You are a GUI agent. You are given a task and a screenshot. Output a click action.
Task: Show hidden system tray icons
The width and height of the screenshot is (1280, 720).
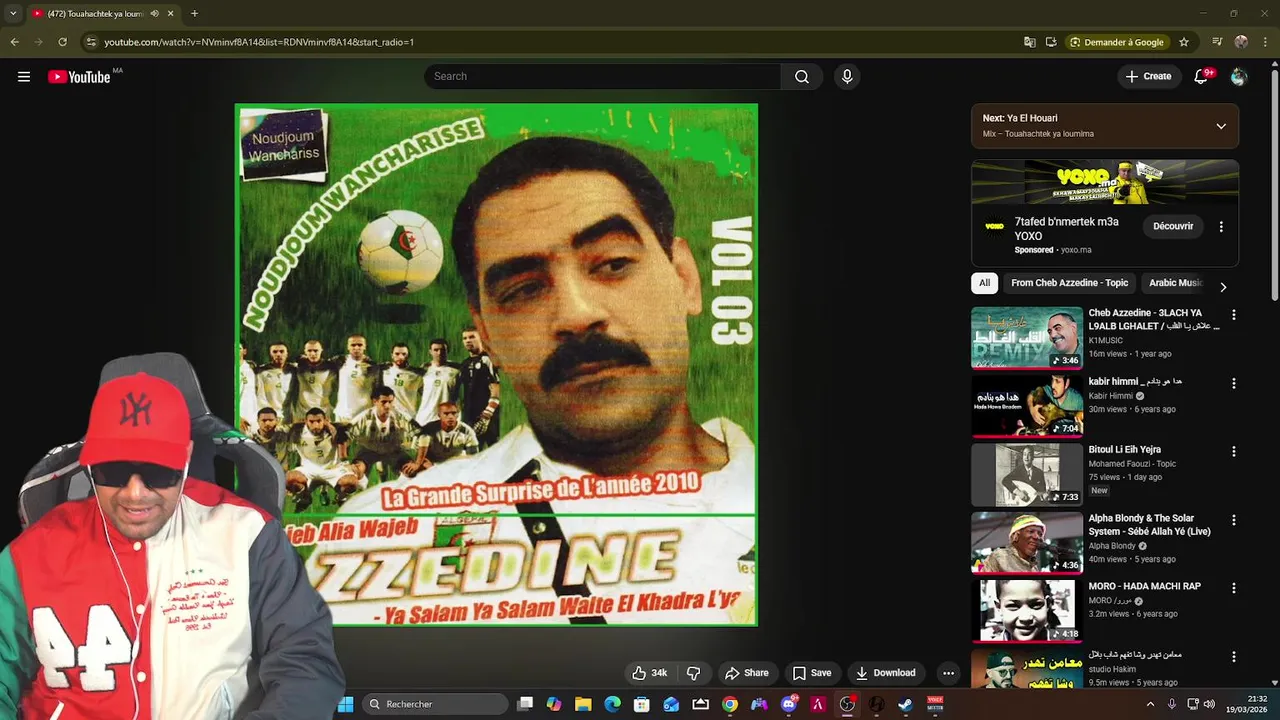[1150, 704]
